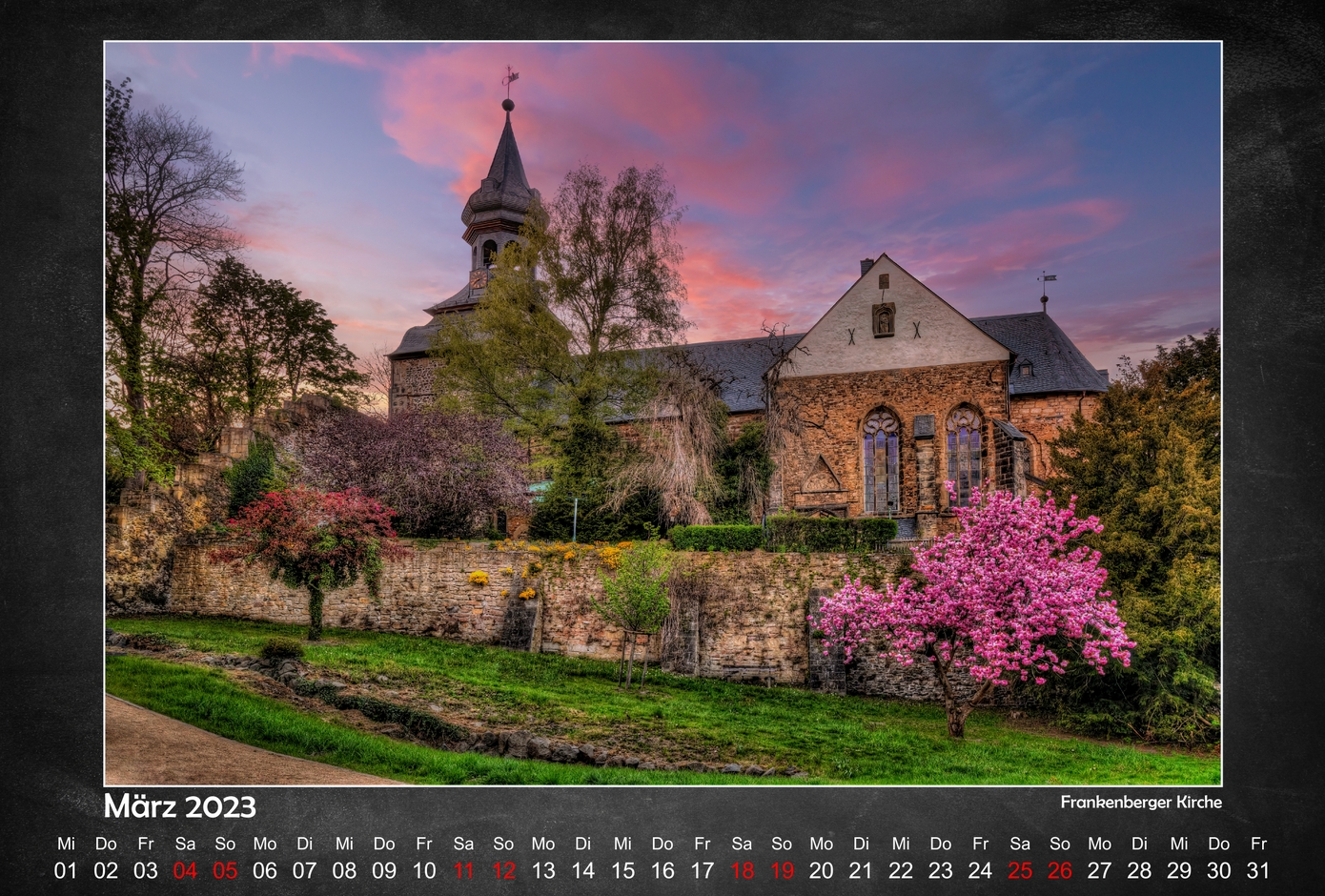The image size is (1325, 896).
Task: Click the Frankenberger Kirche caption text
Action: 1141,803
